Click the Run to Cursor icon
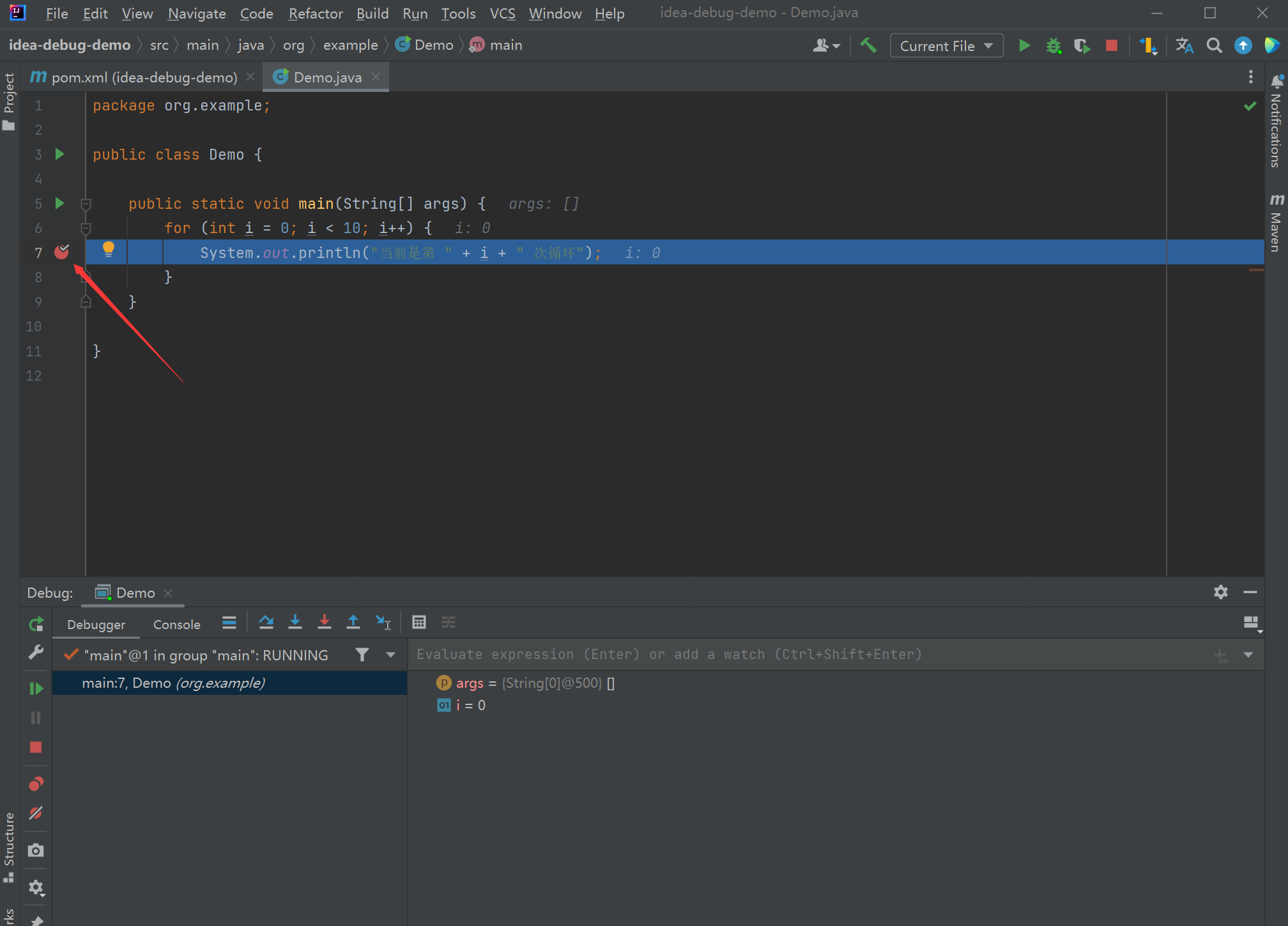 click(x=383, y=622)
